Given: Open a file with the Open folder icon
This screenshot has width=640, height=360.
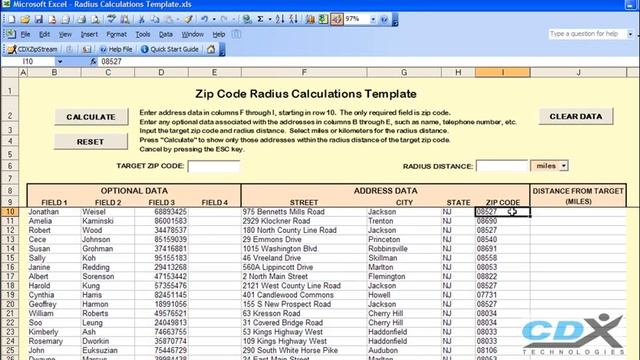Looking at the screenshot, I should (x=25, y=19).
